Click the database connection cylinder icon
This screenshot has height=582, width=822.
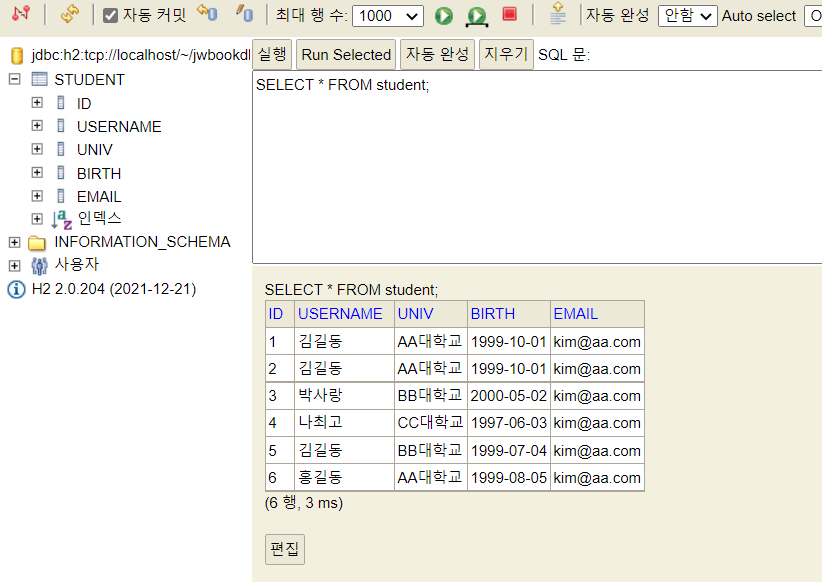[17, 55]
